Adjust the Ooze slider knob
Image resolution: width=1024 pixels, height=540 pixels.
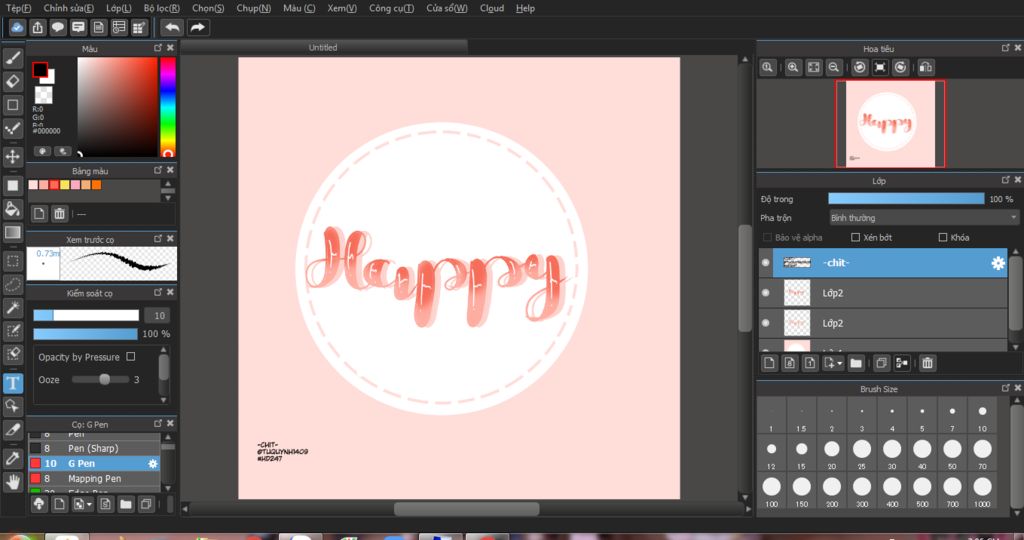104,379
